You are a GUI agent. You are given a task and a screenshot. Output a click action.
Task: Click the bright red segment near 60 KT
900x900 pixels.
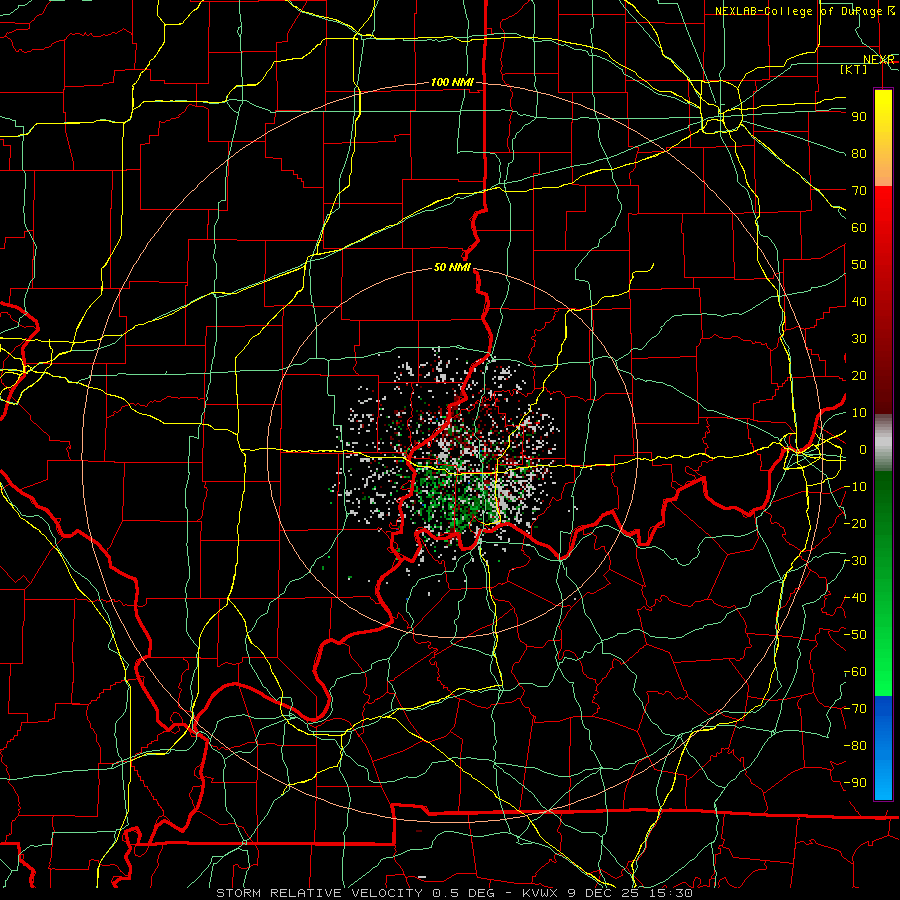coord(883,218)
